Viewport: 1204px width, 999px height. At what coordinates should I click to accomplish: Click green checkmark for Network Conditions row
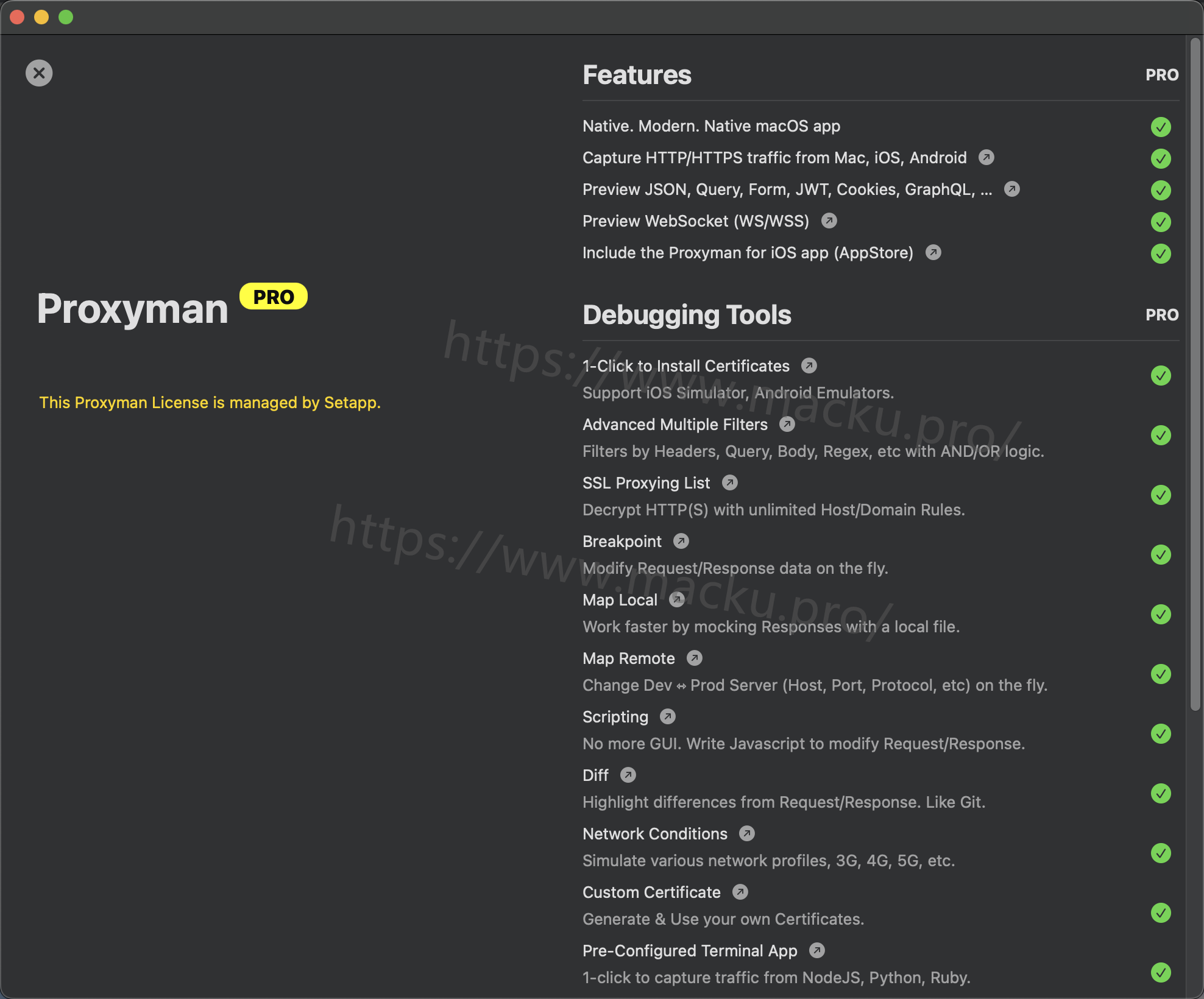pos(1161,853)
